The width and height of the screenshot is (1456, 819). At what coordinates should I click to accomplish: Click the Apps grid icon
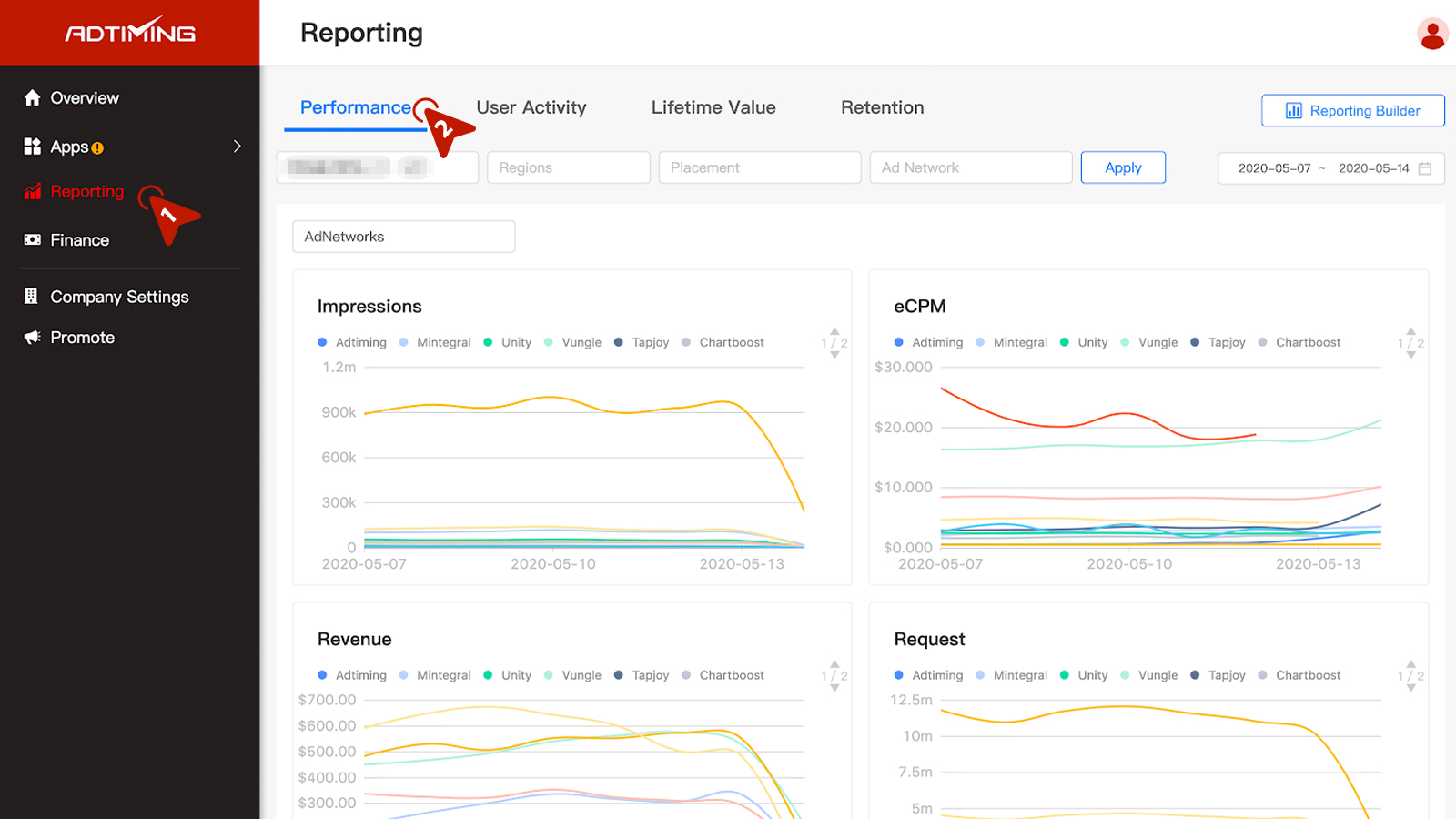pos(33,147)
